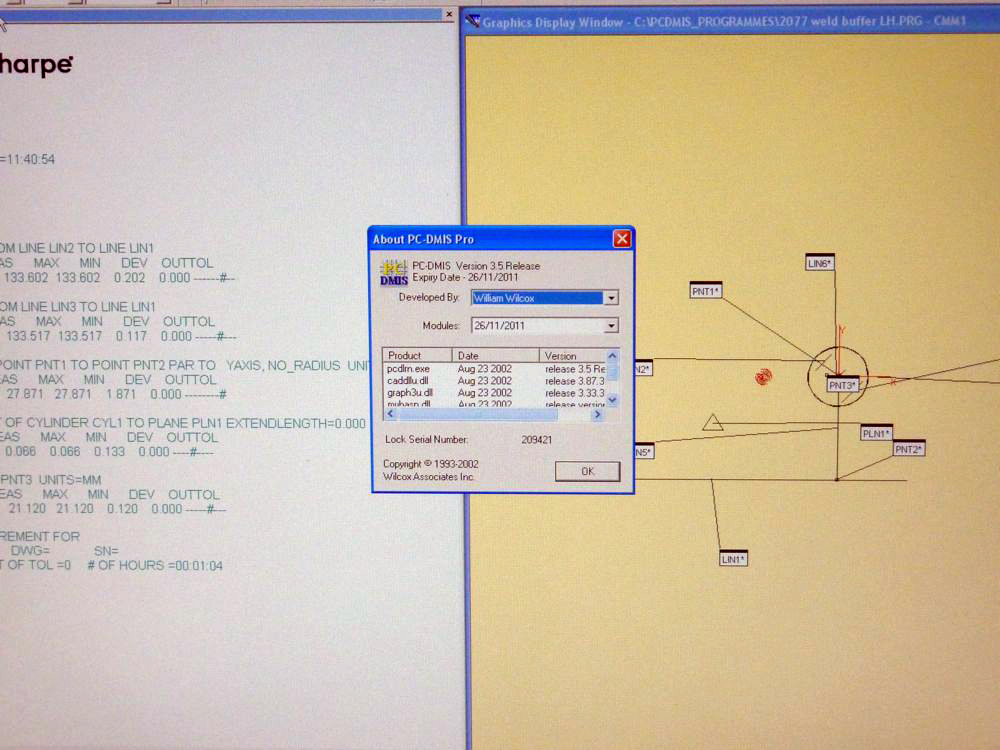Click the LIN1* label in Graphics Display
This screenshot has width=1000, height=750.
pos(733,559)
